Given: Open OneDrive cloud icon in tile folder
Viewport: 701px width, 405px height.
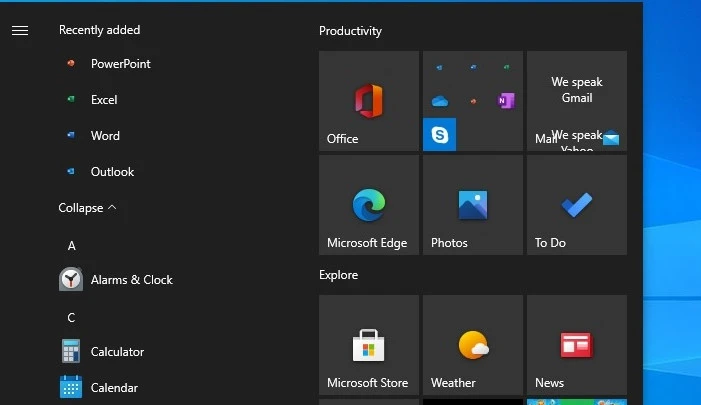Looking at the screenshot, I should (440, 101).
